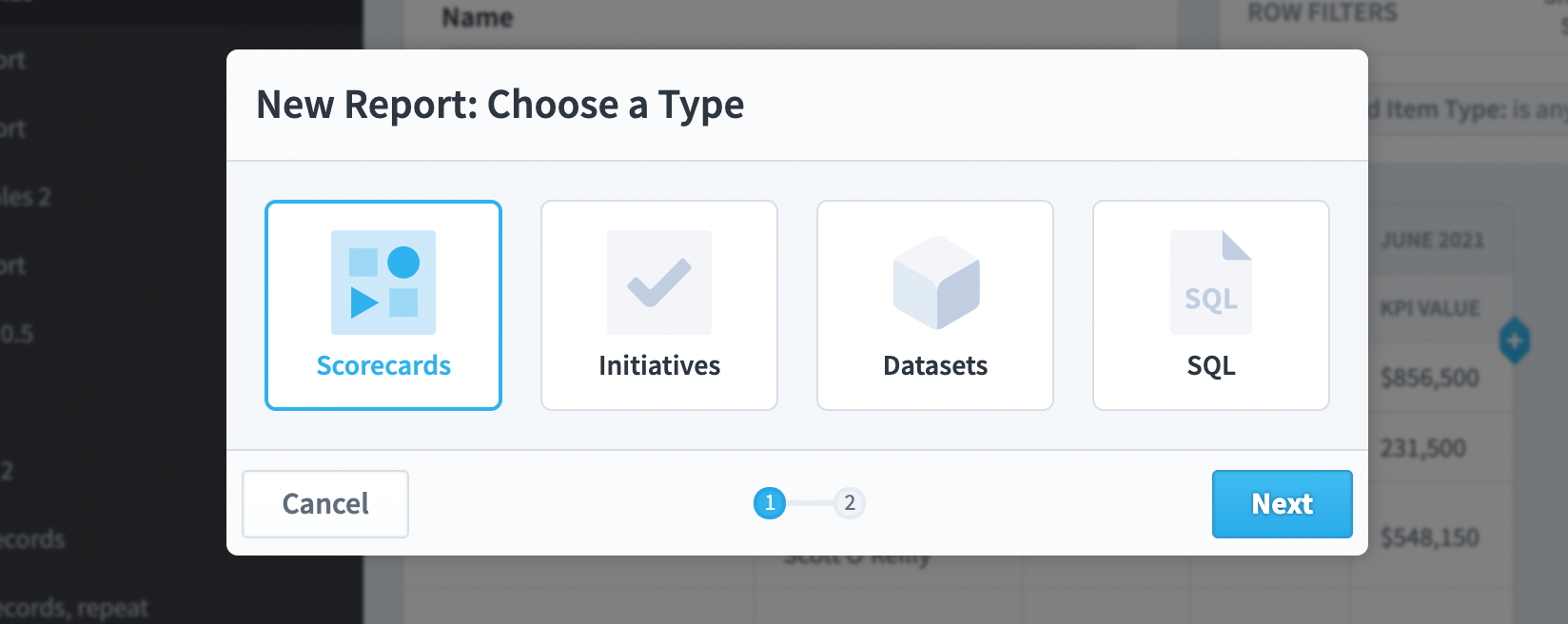
Task: Click the $856,500 KPI value cell
Action: click(1430, 378)
